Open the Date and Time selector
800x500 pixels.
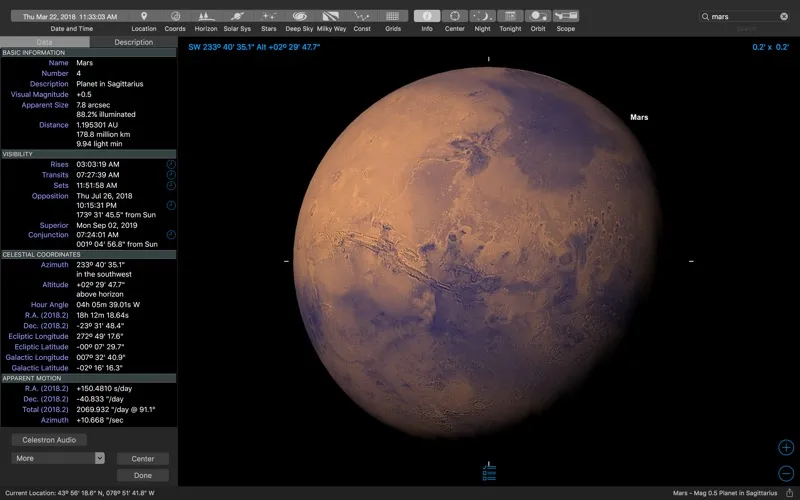pyautogui.click(x=70, y=17)
